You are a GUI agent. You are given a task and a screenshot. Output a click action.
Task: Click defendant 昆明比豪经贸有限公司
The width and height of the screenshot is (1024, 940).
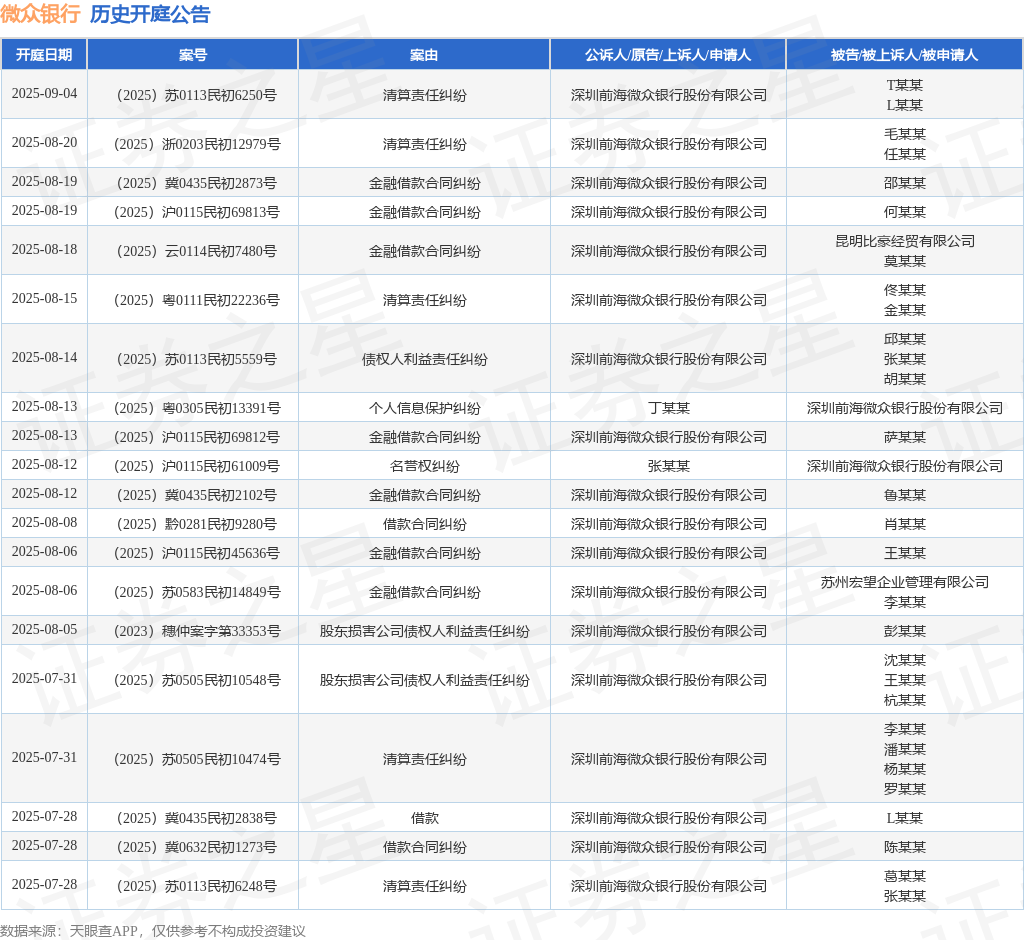(904, 241)
